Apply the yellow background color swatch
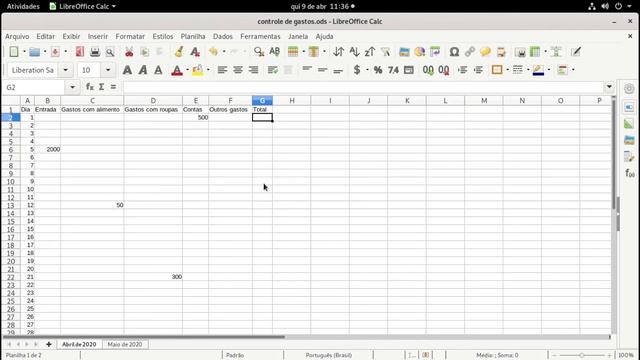The image size is (640, 360). pos(198,70)
